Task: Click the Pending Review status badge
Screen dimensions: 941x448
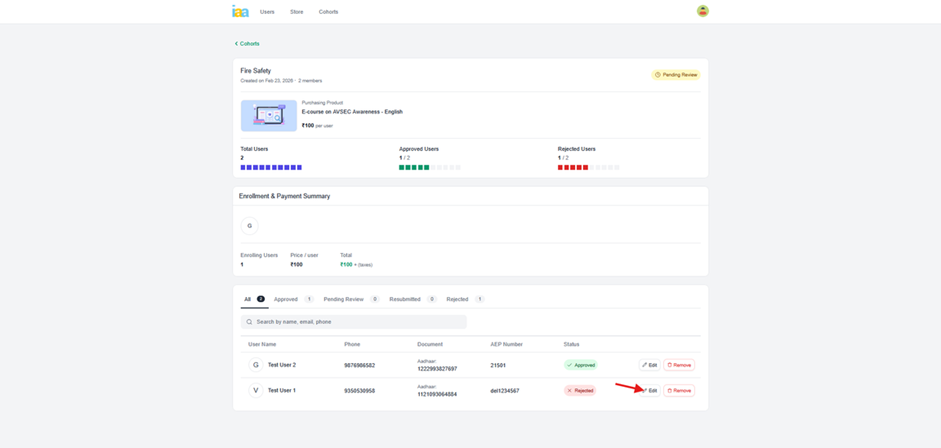Action: 676,75
